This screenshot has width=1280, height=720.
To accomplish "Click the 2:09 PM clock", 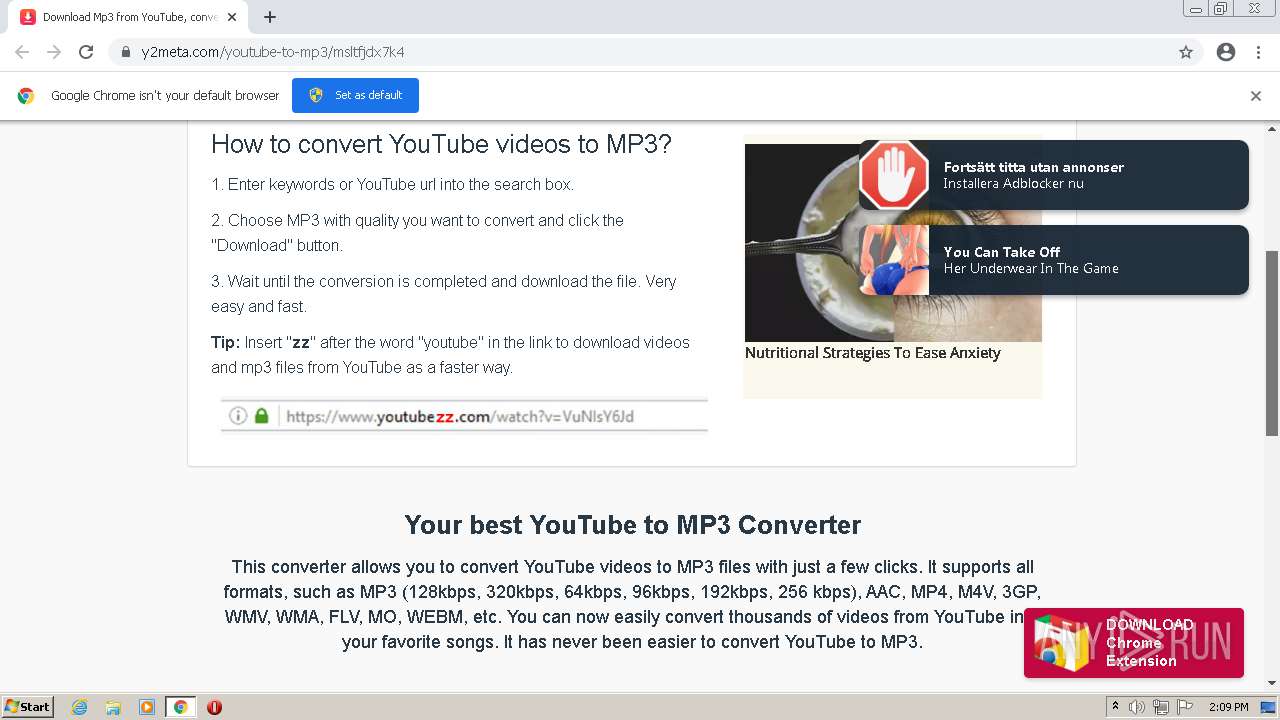I will point(1229,707).
